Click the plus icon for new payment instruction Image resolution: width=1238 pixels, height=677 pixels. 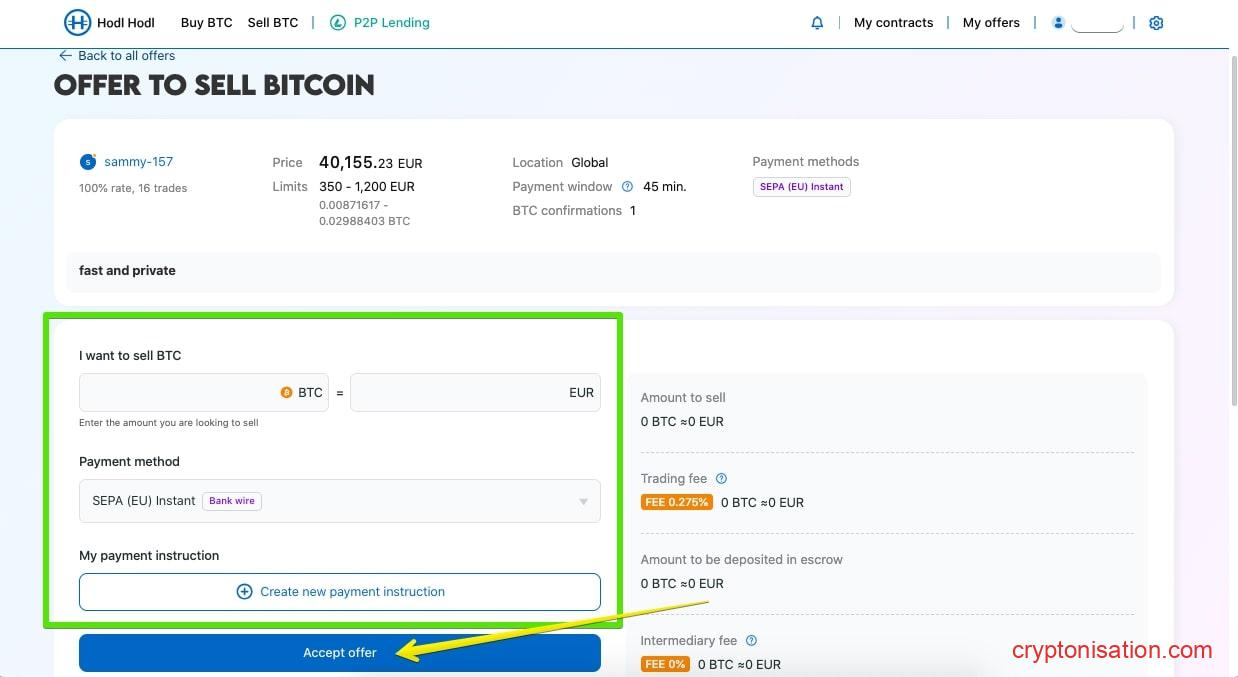pyautogui.click(x=244, y=591)
